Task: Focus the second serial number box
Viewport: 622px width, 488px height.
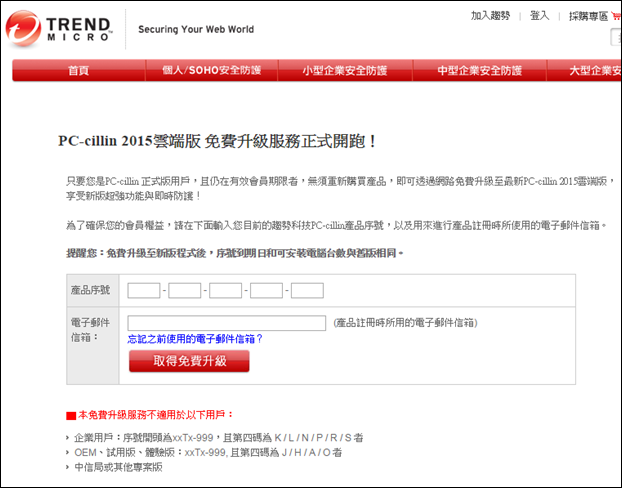Action: coord(184,290)
